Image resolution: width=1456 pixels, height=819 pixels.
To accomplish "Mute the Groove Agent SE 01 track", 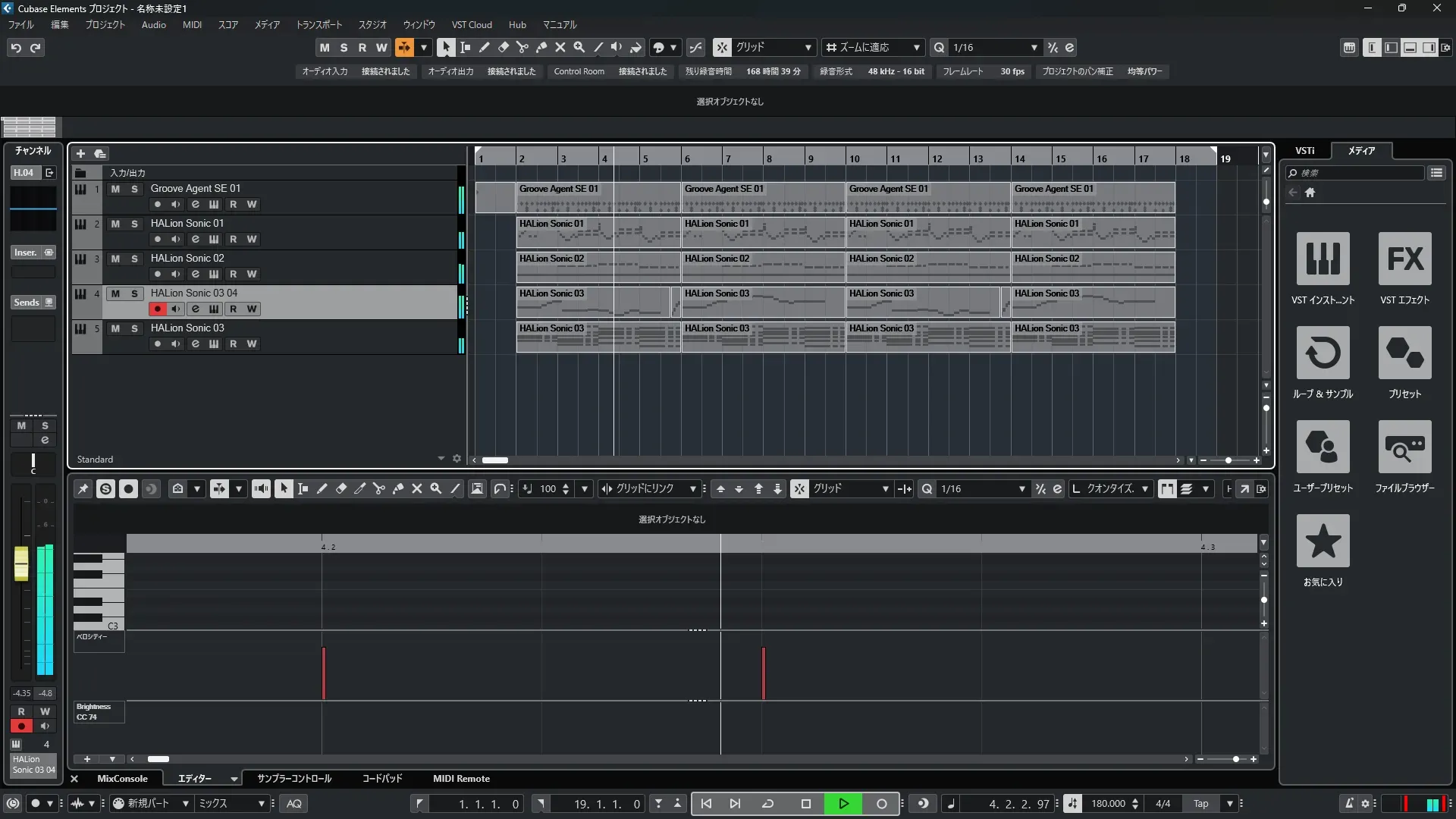I will 115,189.
